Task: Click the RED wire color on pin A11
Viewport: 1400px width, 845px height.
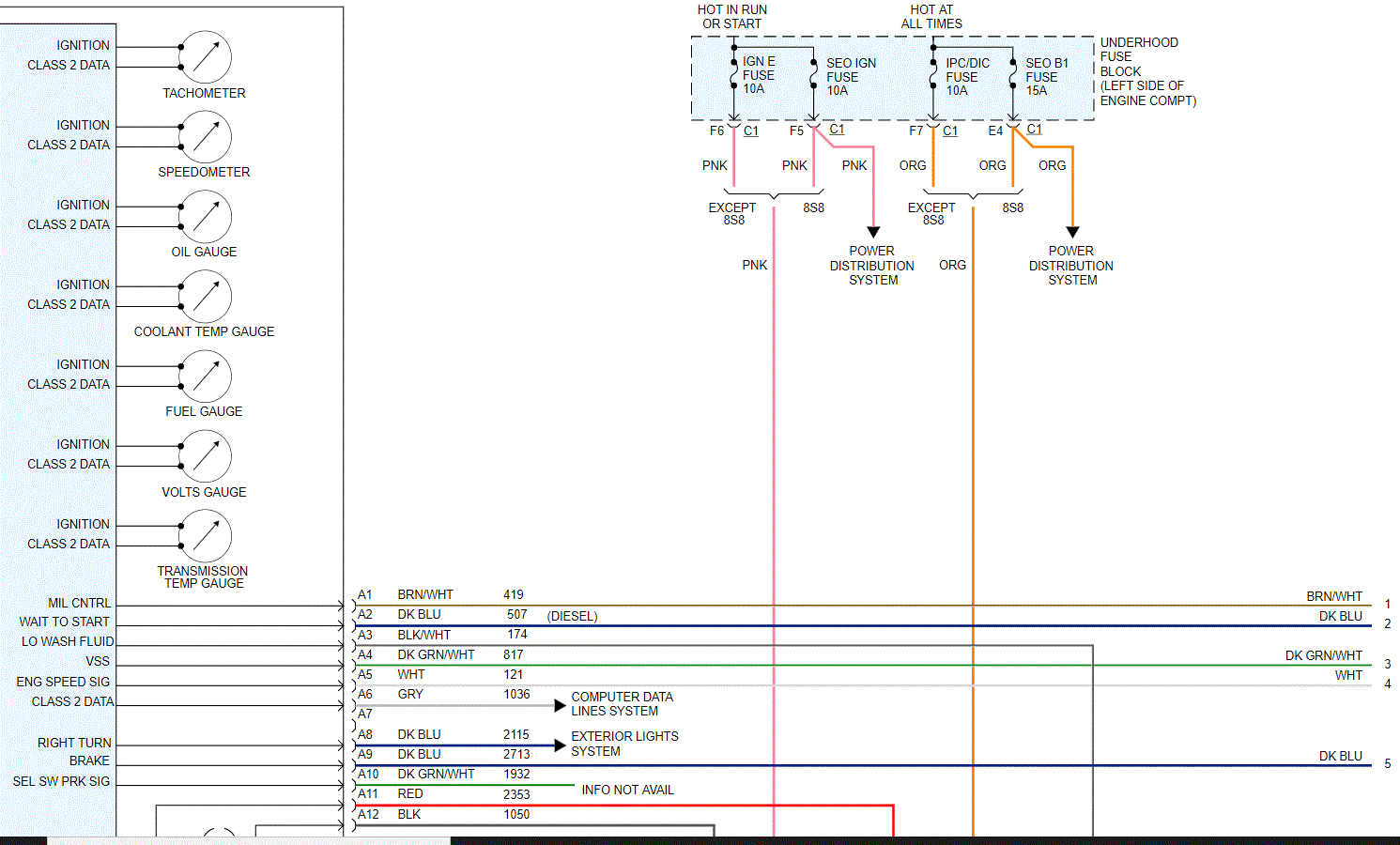Action: point(410,793)
